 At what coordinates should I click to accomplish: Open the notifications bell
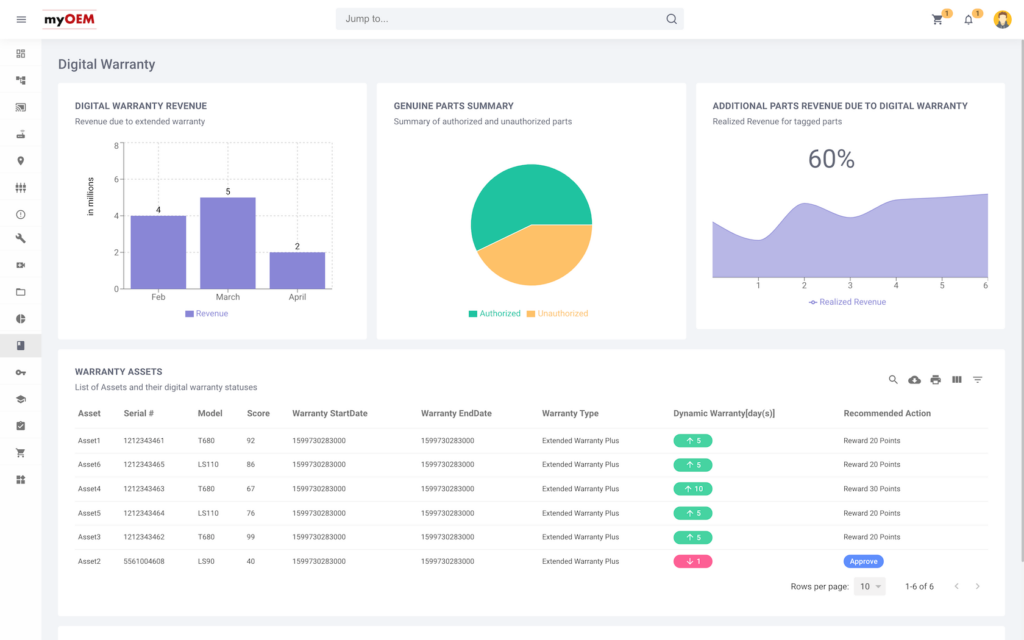click(969, 19)
